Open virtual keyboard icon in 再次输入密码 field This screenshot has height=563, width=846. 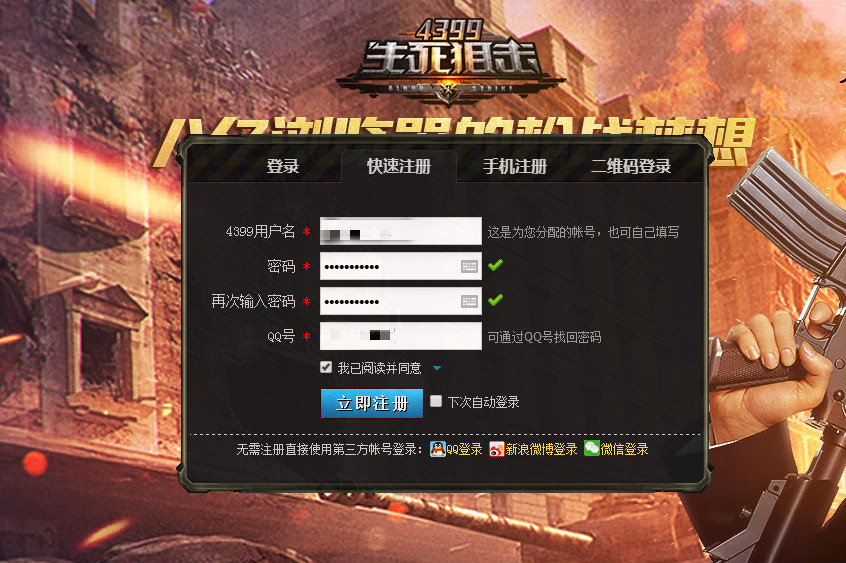click(469, 301)
